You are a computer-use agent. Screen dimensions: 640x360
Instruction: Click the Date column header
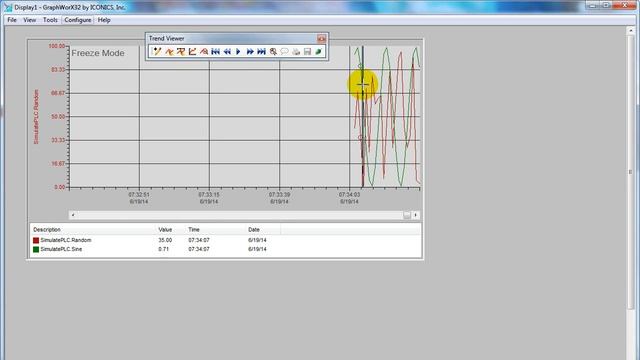point(254,230)
